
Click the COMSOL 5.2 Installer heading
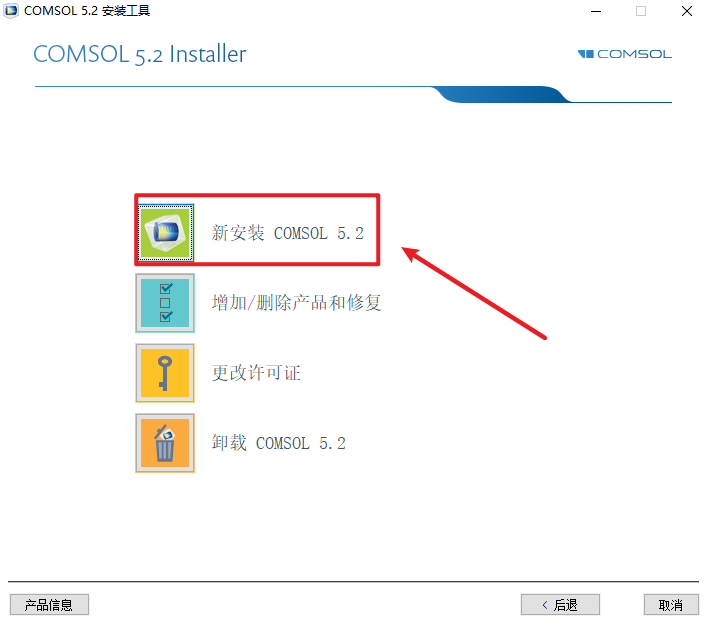click(140, 54)
